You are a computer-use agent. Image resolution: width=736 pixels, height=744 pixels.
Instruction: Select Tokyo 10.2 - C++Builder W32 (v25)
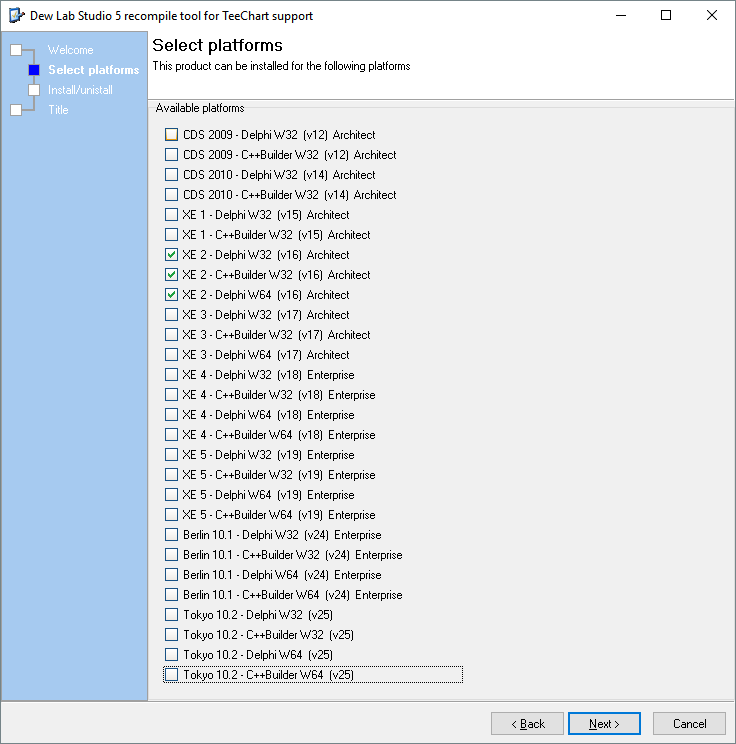171,635
